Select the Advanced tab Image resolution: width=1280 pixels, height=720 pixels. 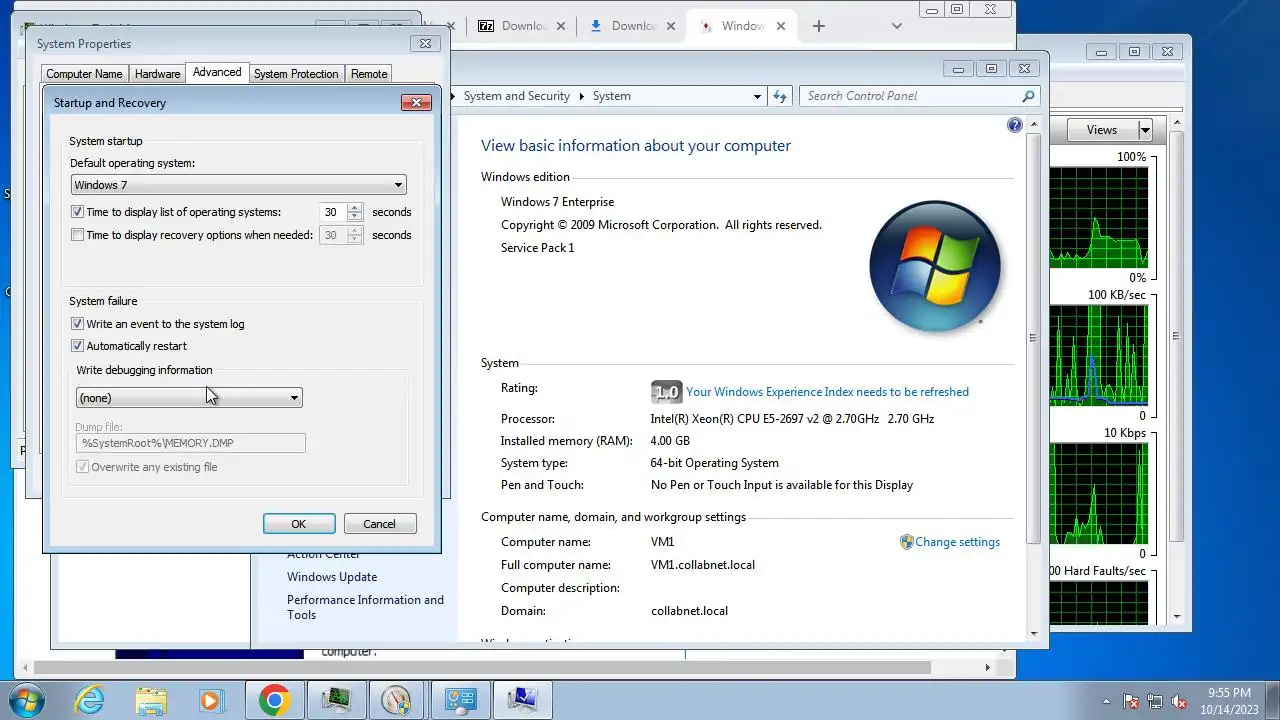point(217,72)
